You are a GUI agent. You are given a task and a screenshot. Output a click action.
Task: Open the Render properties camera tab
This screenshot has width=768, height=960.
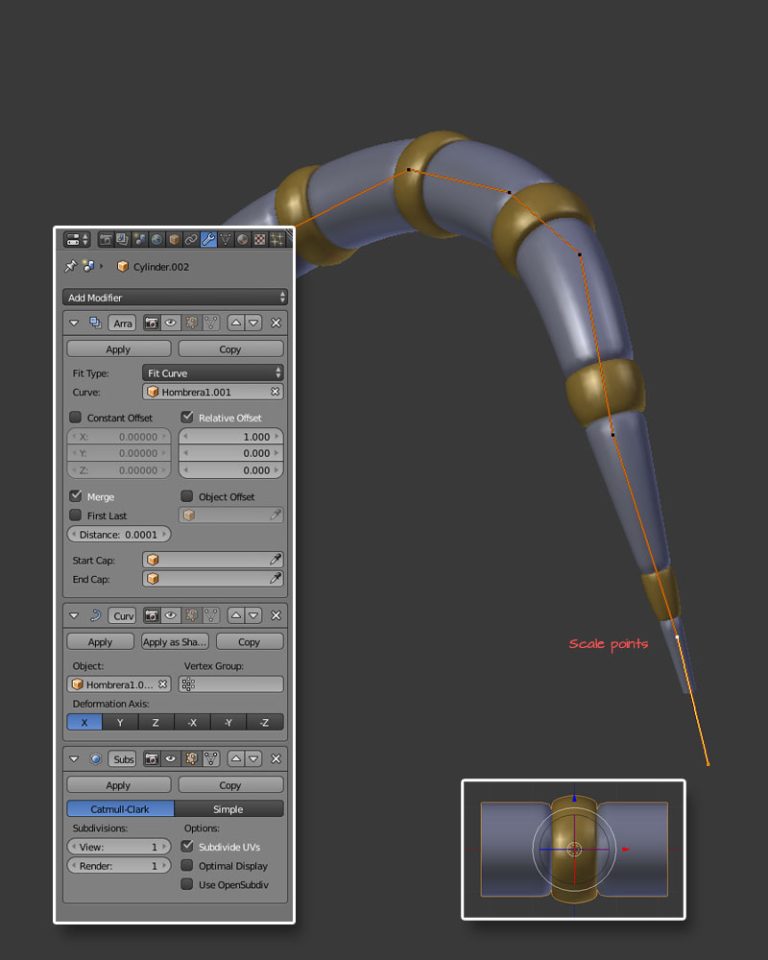tap(105, 240)
